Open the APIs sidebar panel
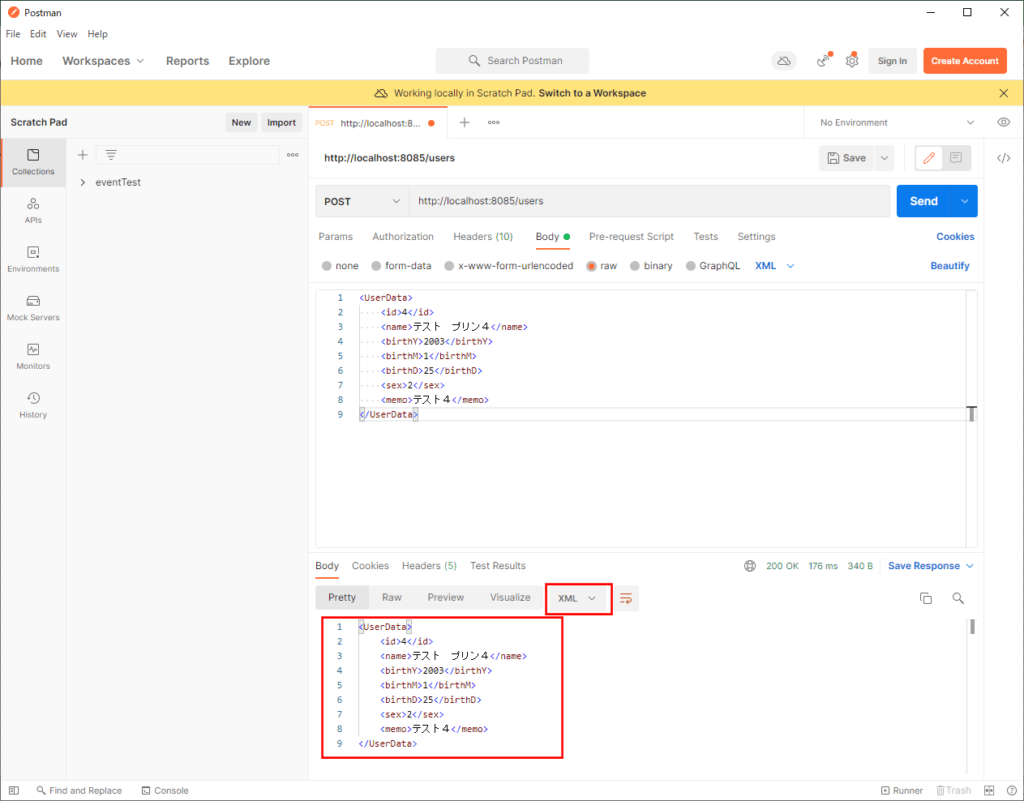Viewport: 1024px width, 801px height. click(33, 211)
